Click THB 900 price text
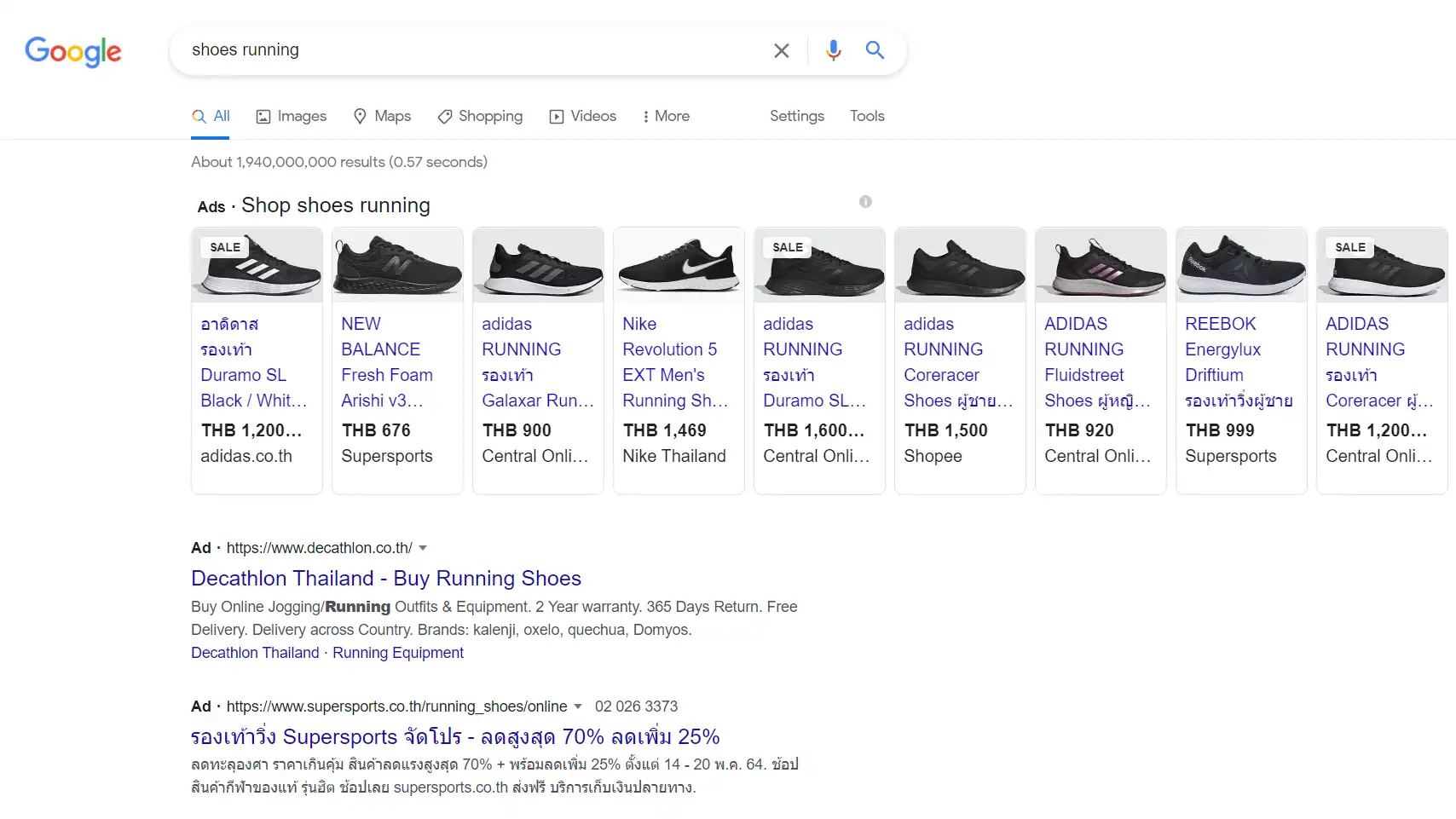 coord(517,430)
